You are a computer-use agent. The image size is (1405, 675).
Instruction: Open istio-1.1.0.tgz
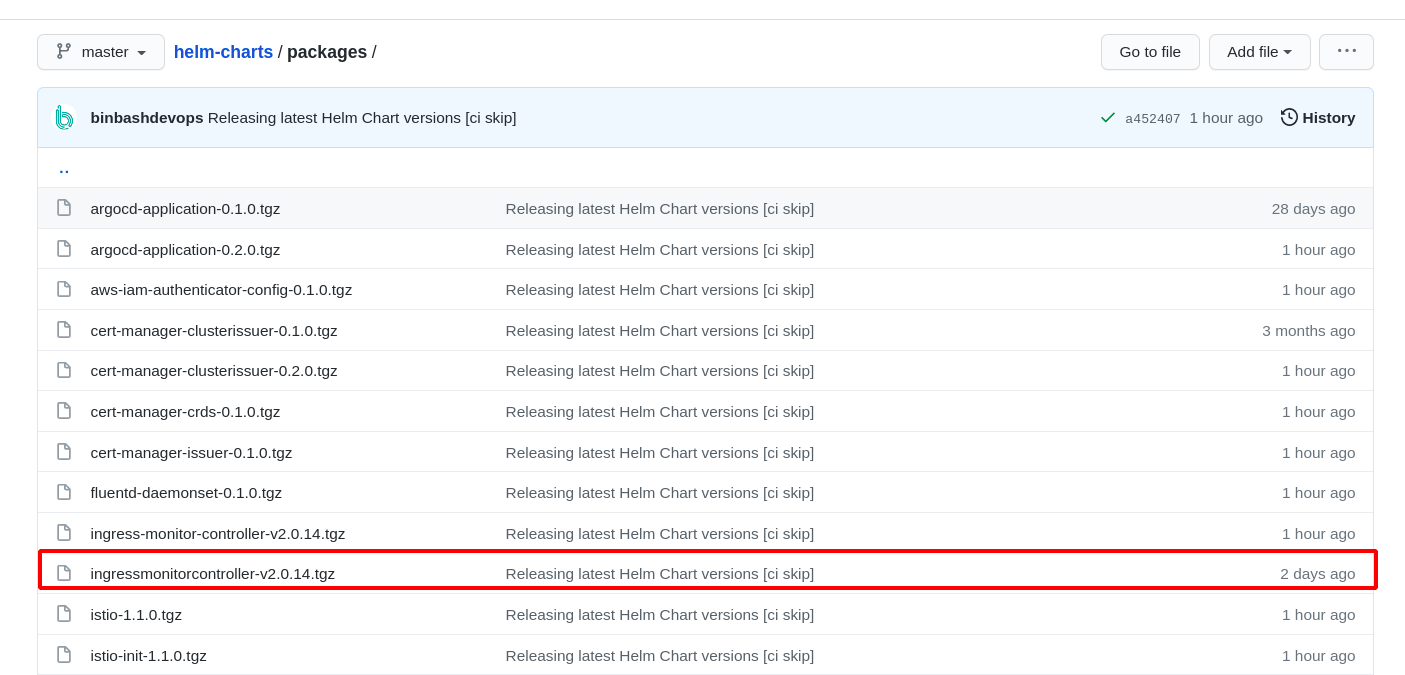tap(136, 615)
